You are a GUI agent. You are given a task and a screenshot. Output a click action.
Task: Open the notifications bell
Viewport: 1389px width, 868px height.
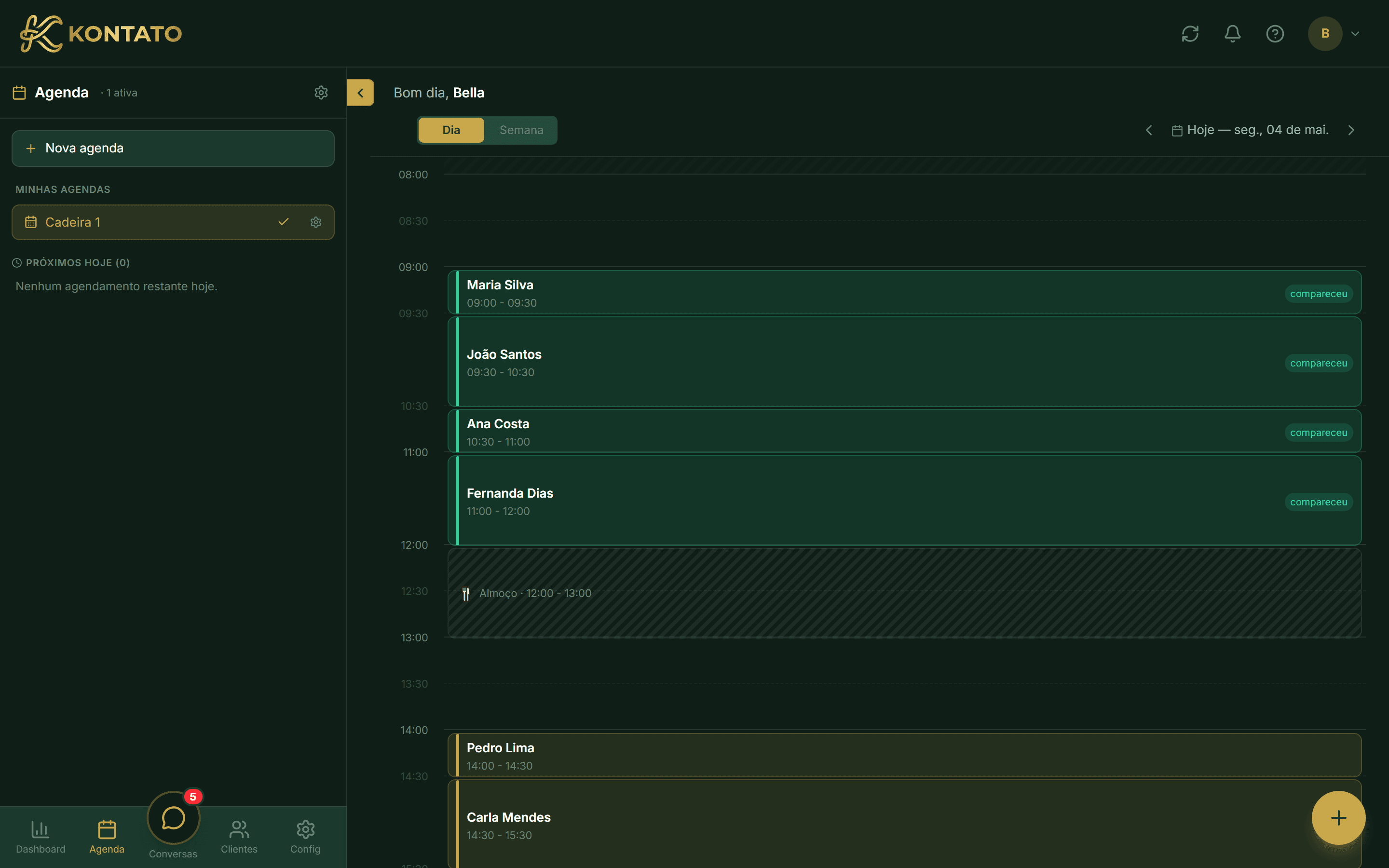[x=1232, y=34]
